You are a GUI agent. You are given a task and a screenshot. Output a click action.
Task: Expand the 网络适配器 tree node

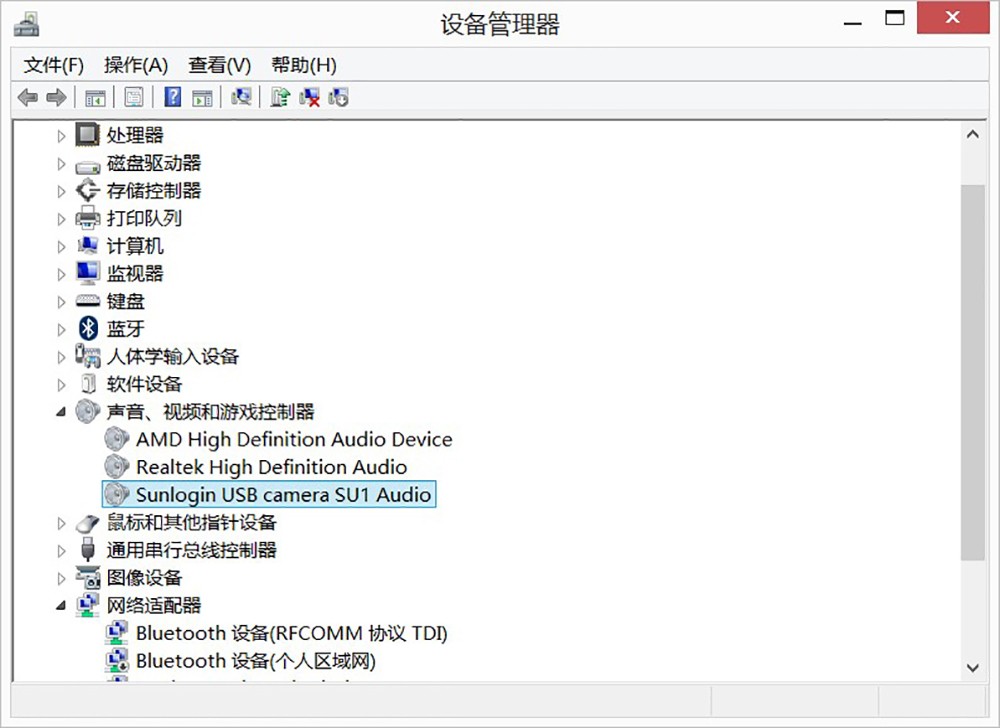(x=62, y=604)
